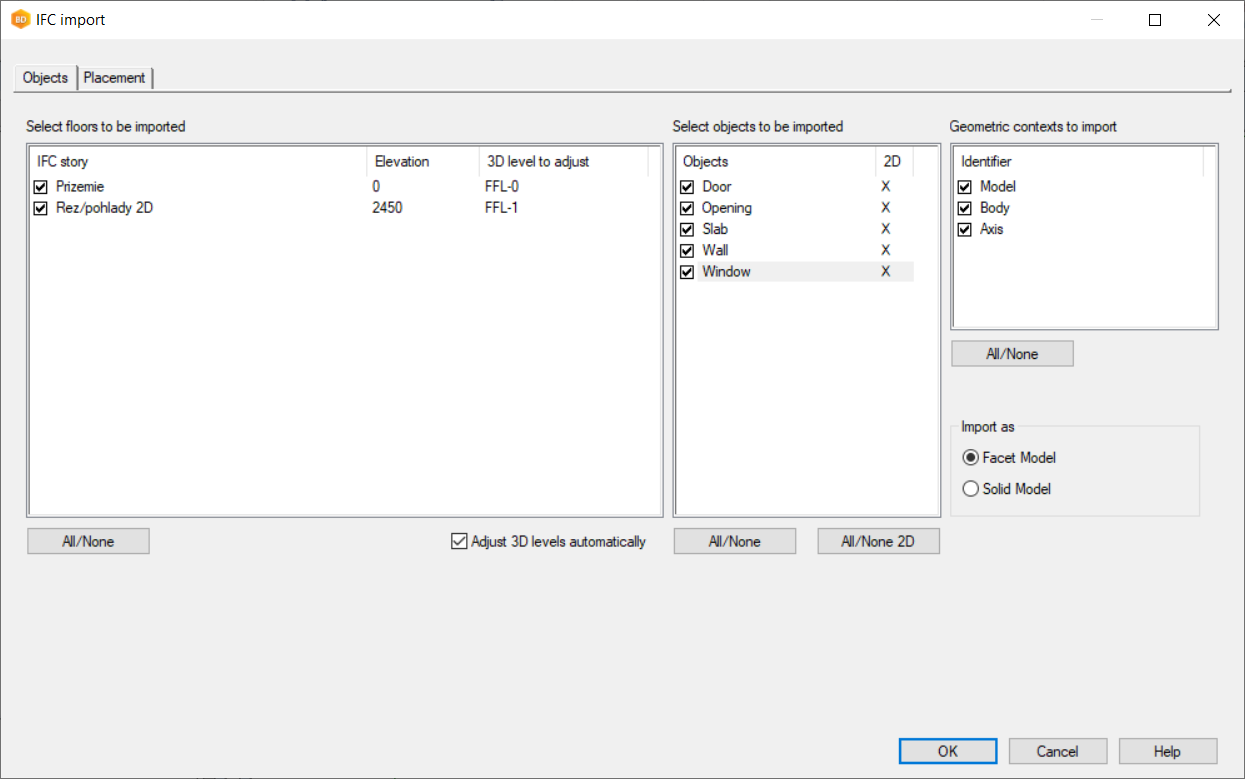This screenshot has height=779, width=1245.
Task: Switch to the Placement tab
Action: pyautogui.click(x=114, y=78)
